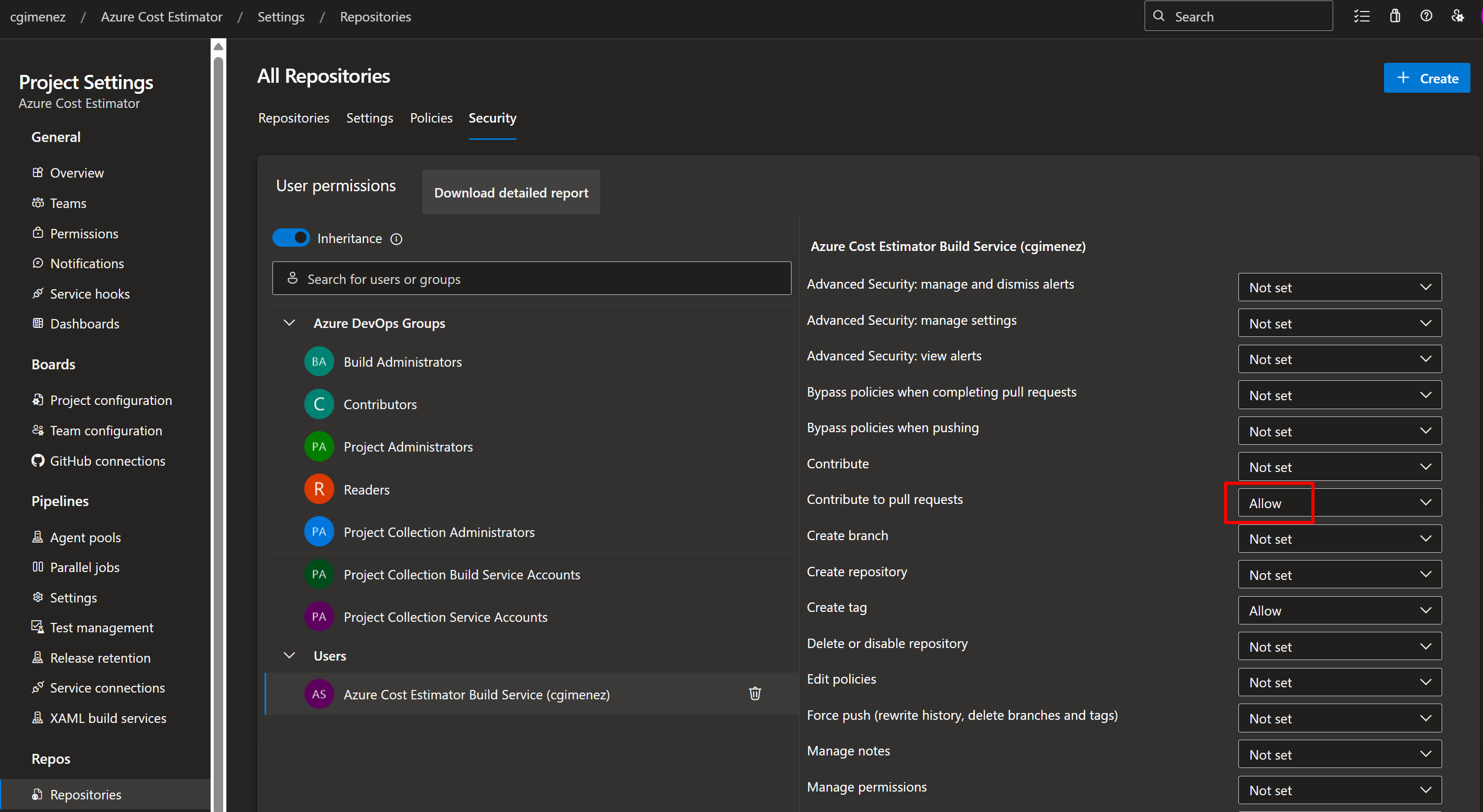Switch to the Repositories tab
This screenshot has height=812, width=1483.
coord(293,118)
